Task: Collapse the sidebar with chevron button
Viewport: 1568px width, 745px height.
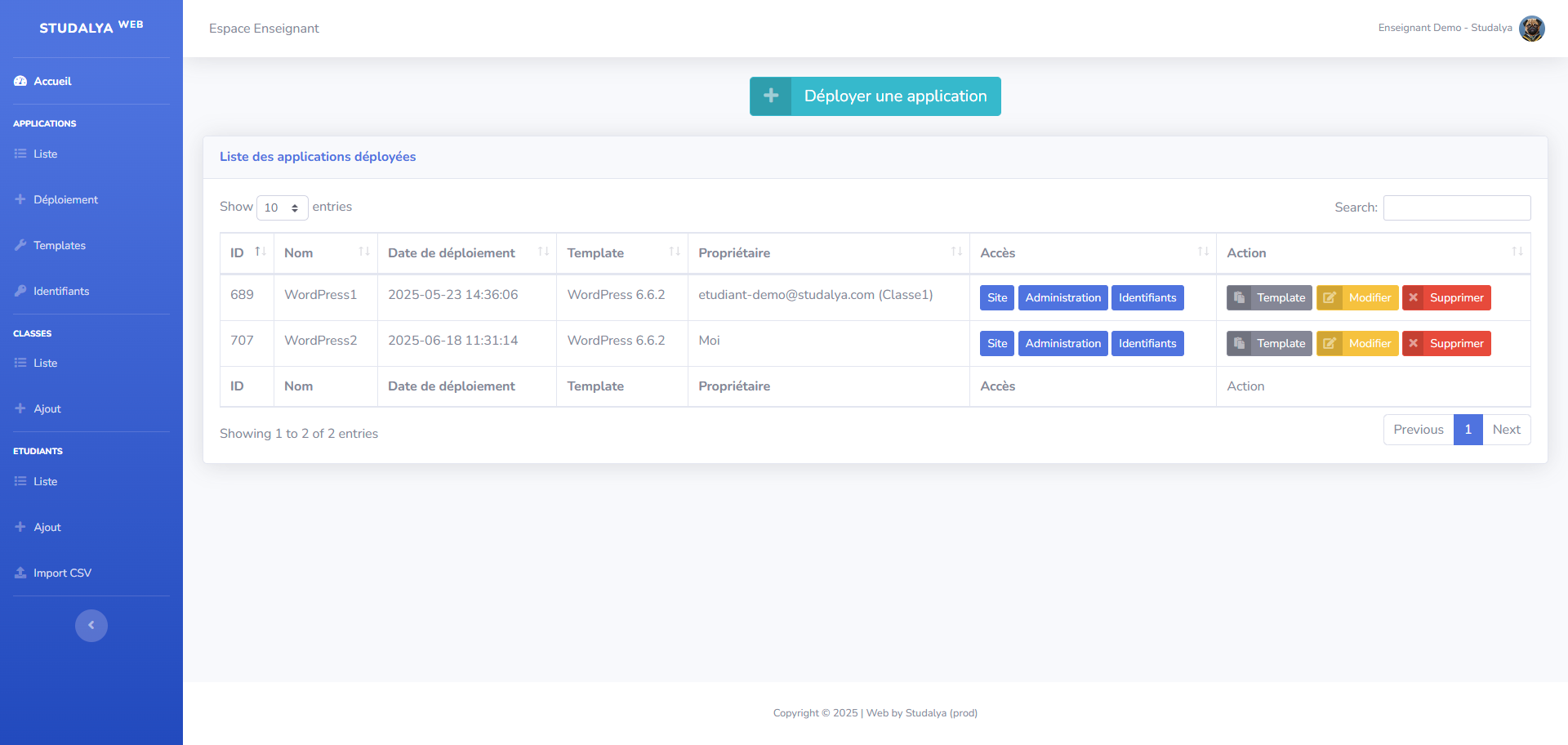Action: coord(91,626)
